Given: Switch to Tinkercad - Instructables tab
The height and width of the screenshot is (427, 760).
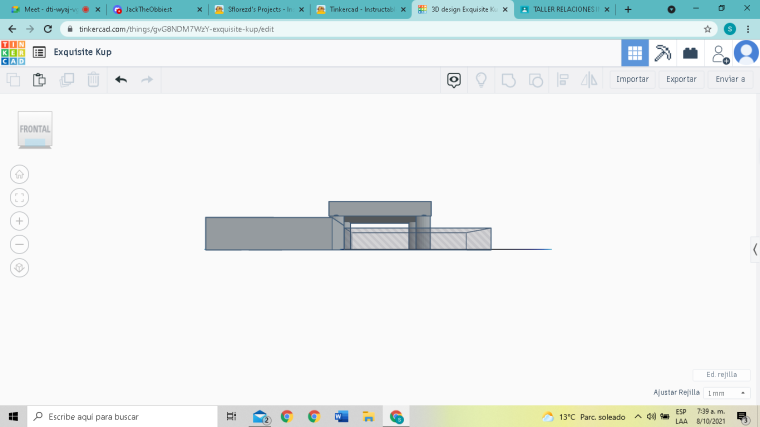Looking at the screenshot, I should pos(361,9).
